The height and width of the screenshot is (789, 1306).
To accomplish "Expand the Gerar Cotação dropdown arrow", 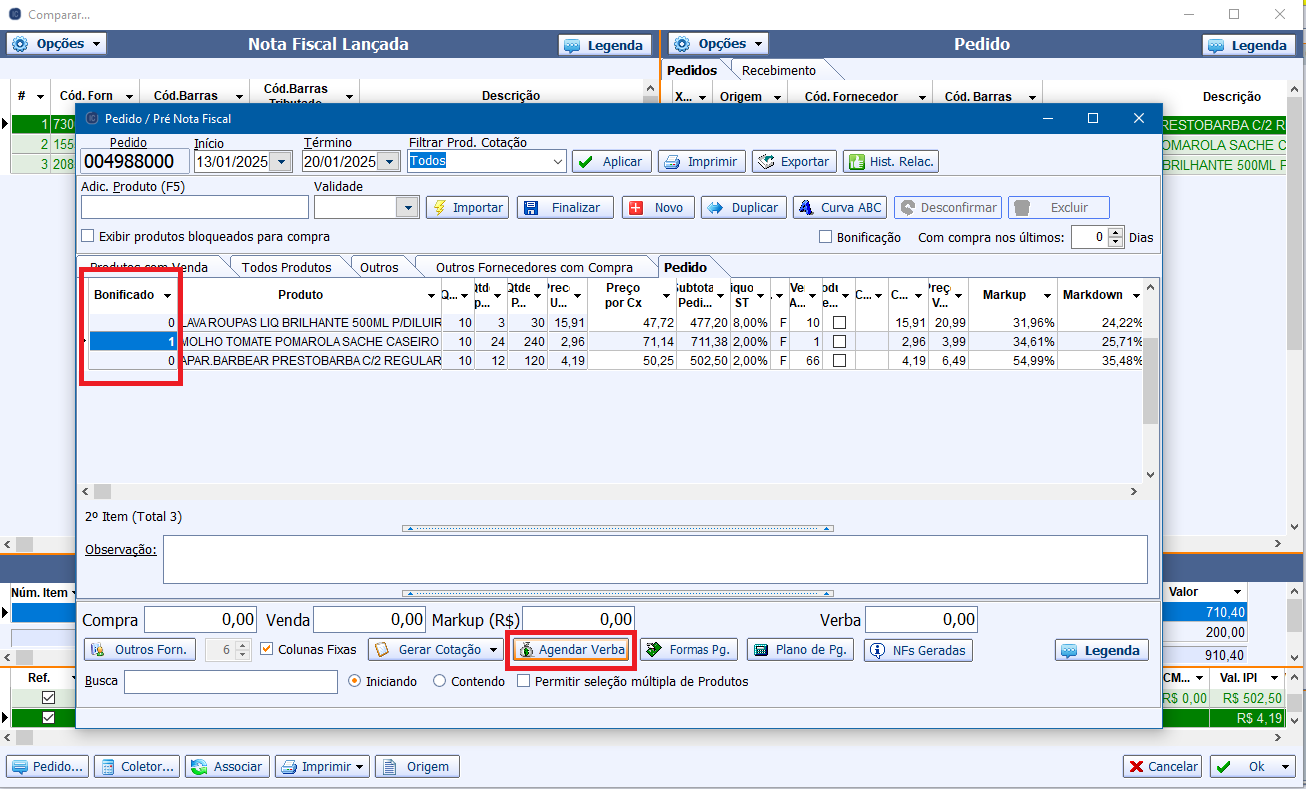I will click(x=494, y=650).
